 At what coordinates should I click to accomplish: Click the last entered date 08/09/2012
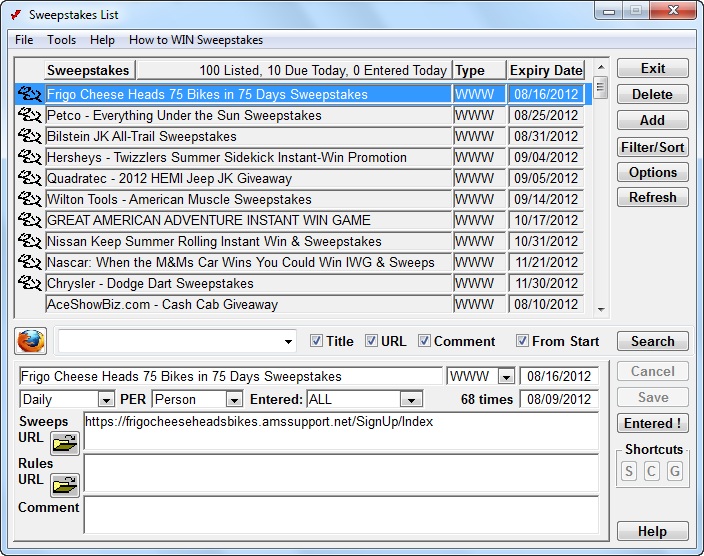point(559,399)
